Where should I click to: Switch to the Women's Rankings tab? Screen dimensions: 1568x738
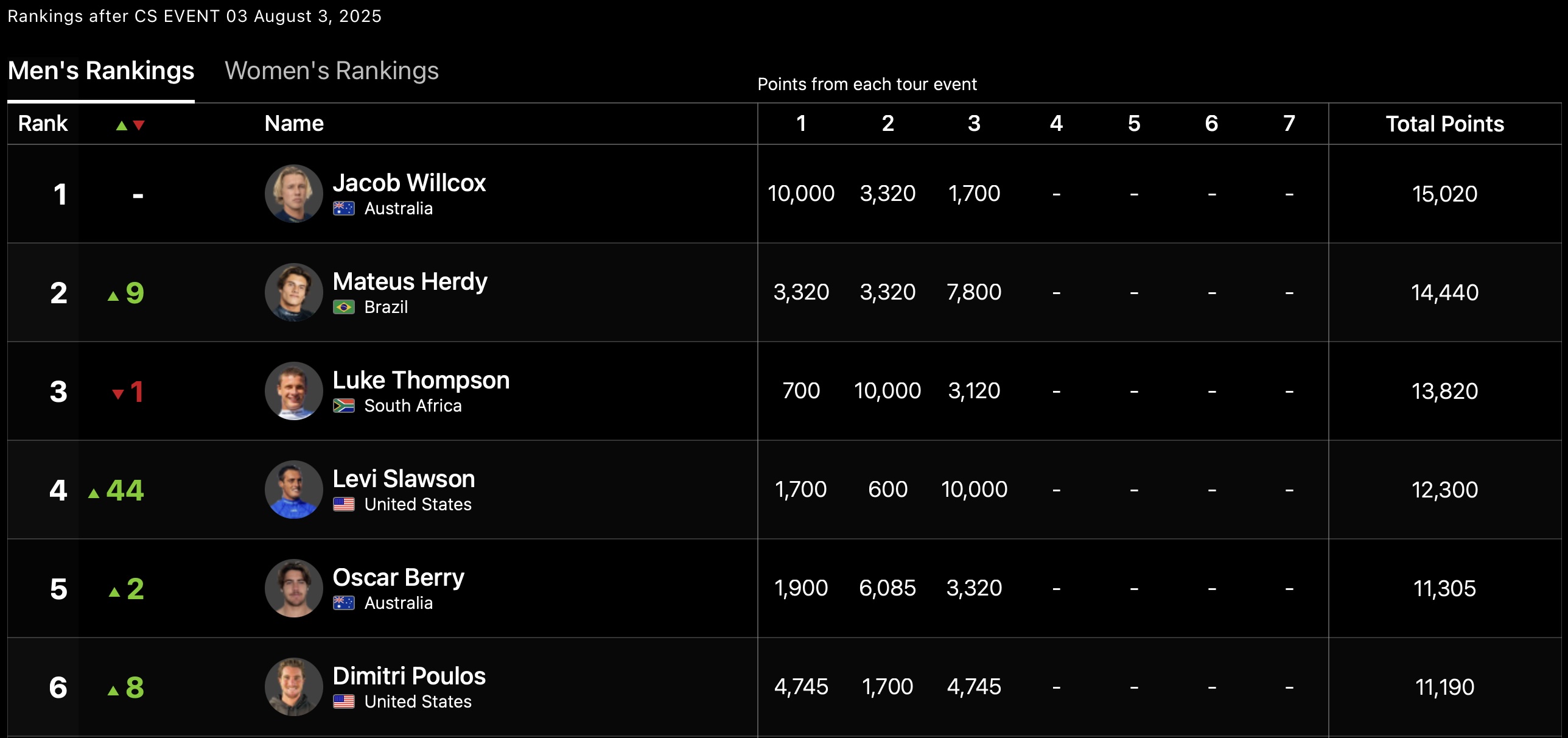coord(332,71)
